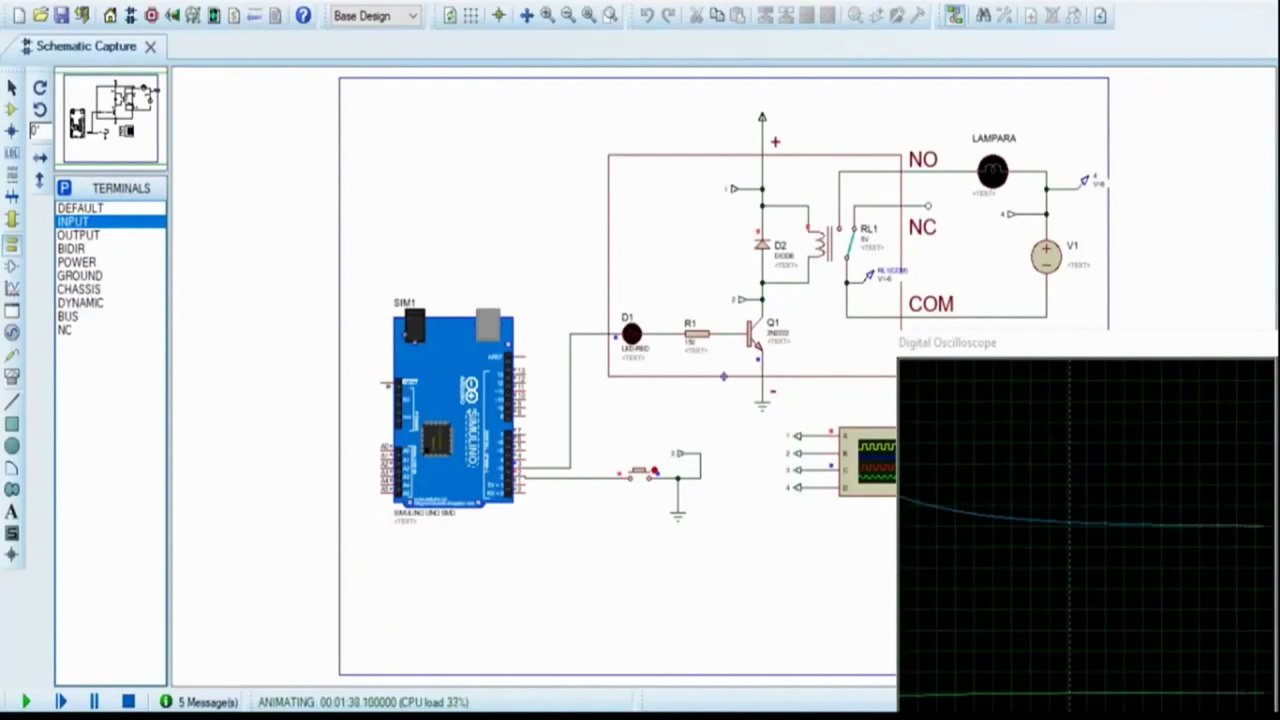Select the Graph mode tool
The image size is (1280, 720).
tap(12, 288)
